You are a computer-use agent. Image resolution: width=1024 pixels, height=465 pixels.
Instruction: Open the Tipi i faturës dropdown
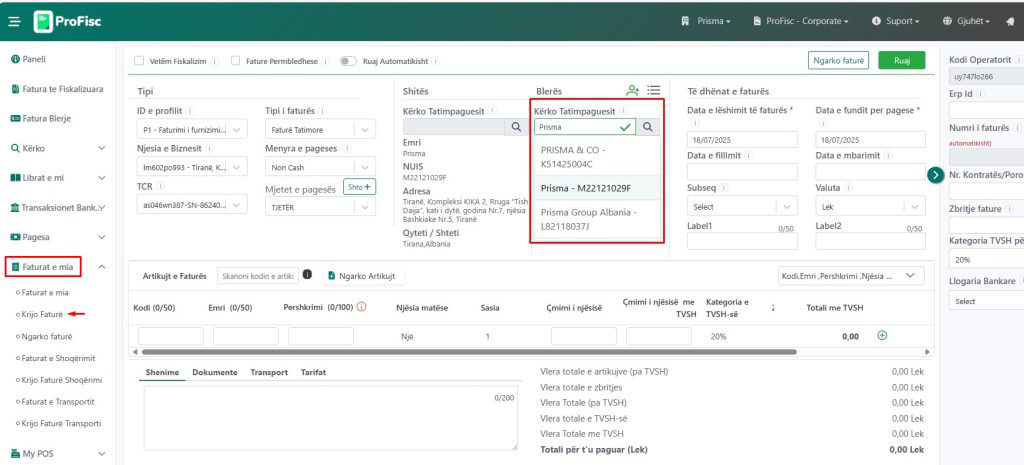(x=321, y=129)
